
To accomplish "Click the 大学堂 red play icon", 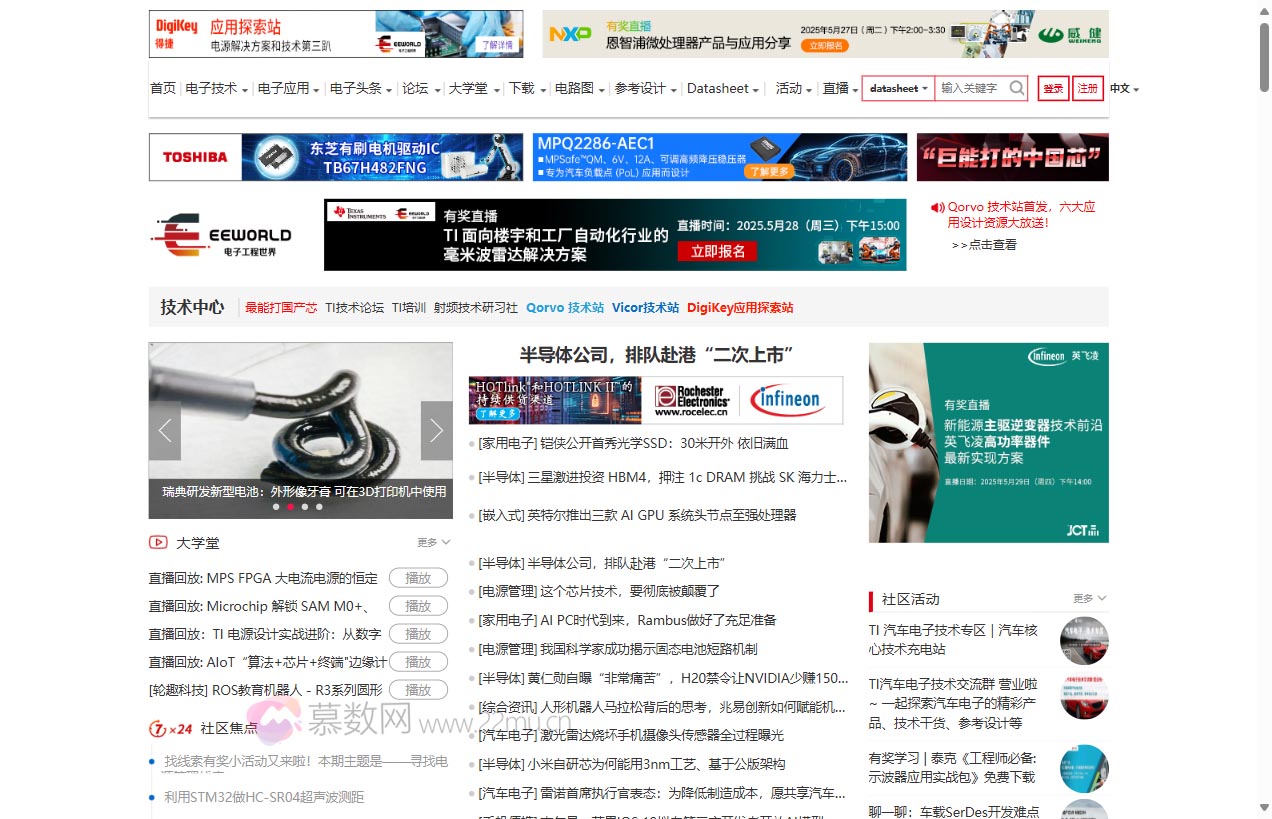I will point(158,542).
